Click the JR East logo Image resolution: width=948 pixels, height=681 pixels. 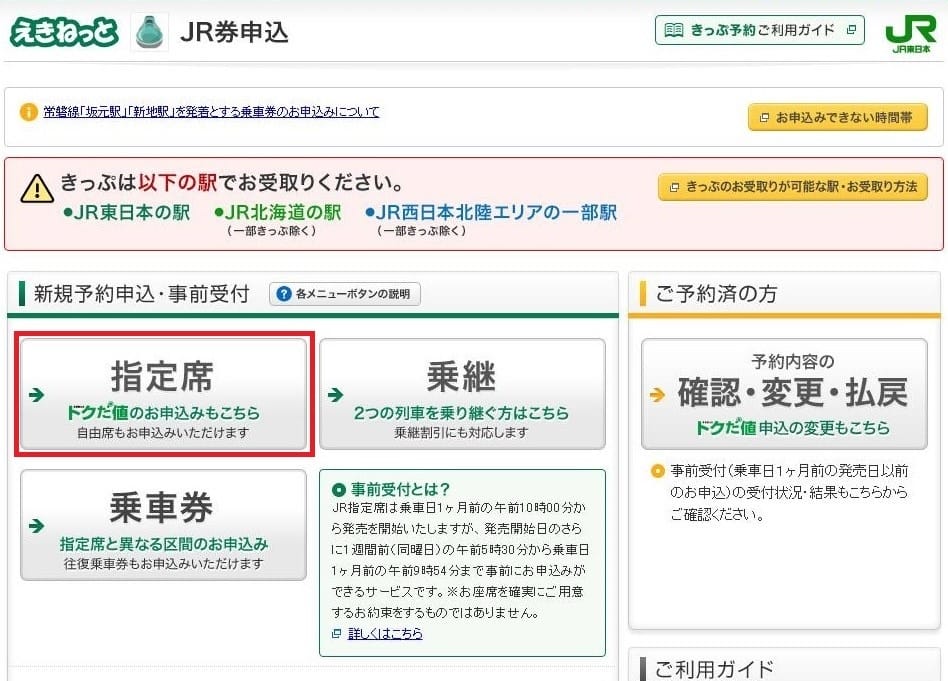coord(910,35)
